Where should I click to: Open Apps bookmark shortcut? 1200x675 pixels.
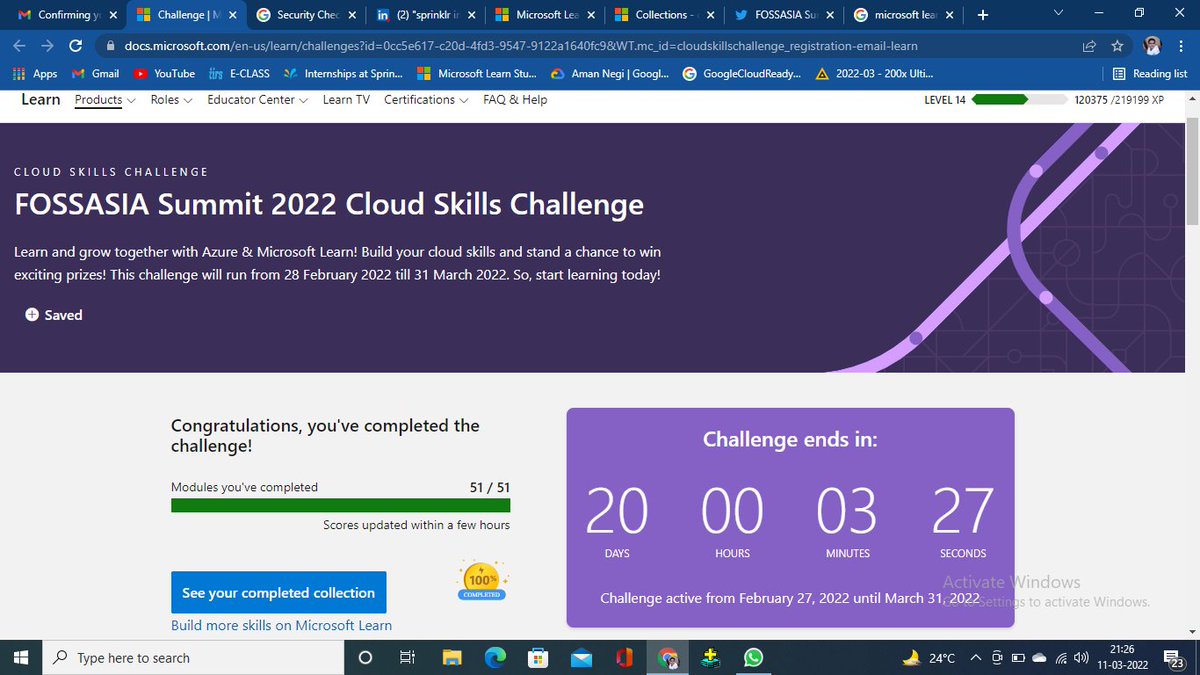[x=35, y=73]
